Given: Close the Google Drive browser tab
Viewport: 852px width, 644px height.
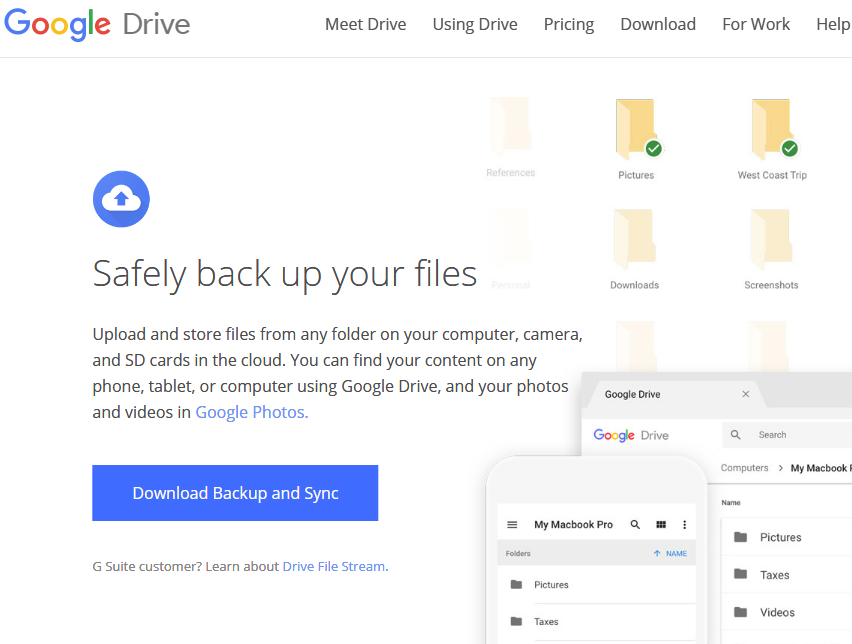Looking at the screenshot, I should coord(746,394).
